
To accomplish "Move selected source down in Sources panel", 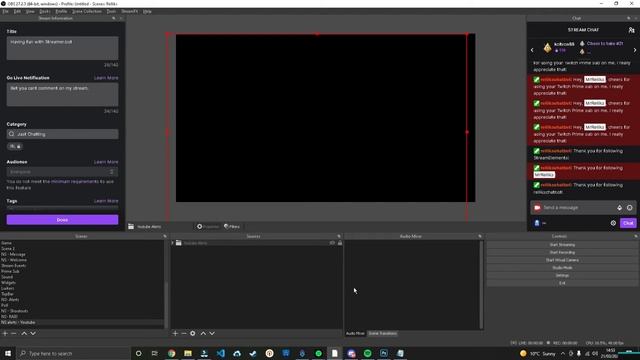I will point(212,333).
